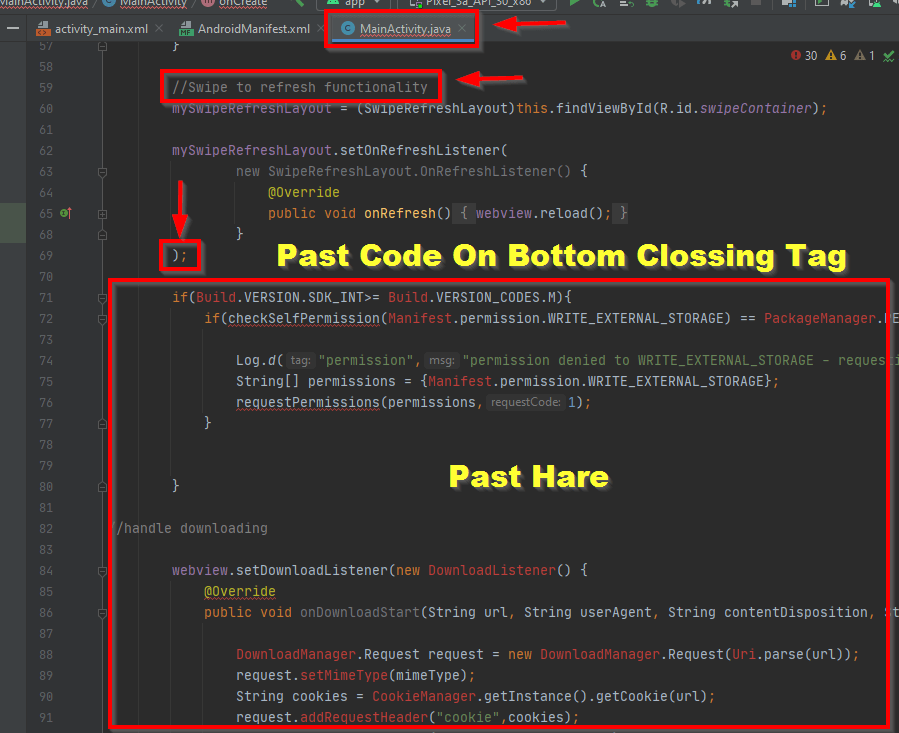Click the folded closing brace after webview.reload()

622,213
